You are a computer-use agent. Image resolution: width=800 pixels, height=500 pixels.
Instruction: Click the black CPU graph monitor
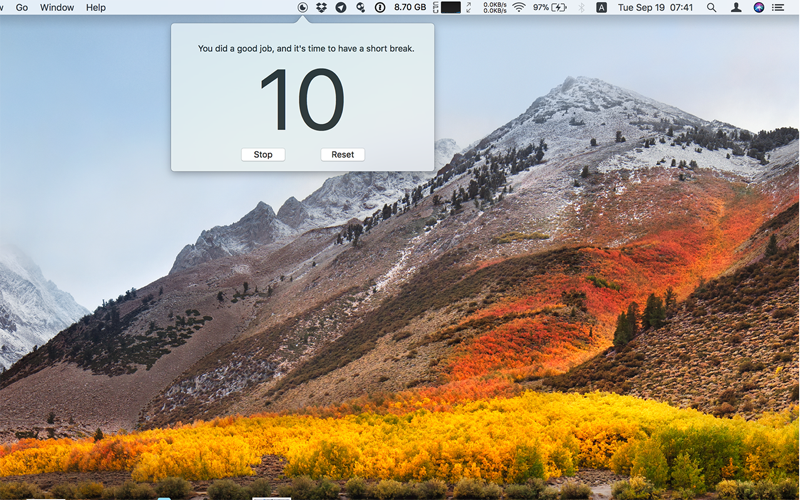pos(451,8)
